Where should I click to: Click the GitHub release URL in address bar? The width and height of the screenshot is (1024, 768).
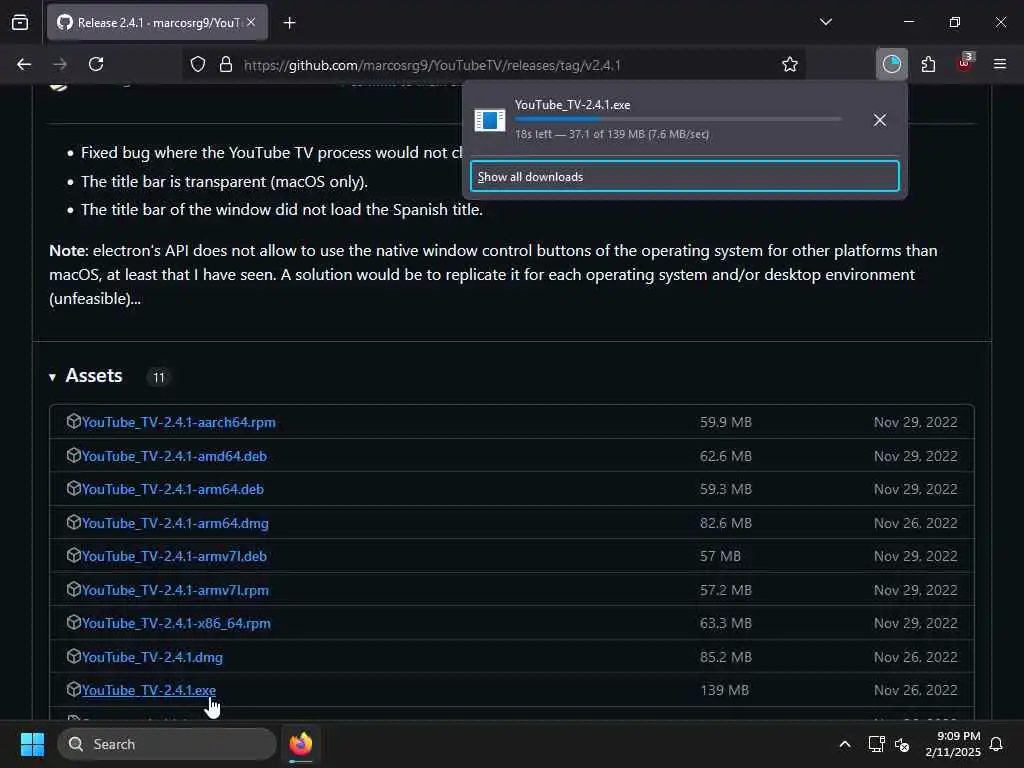coord(432,65)
